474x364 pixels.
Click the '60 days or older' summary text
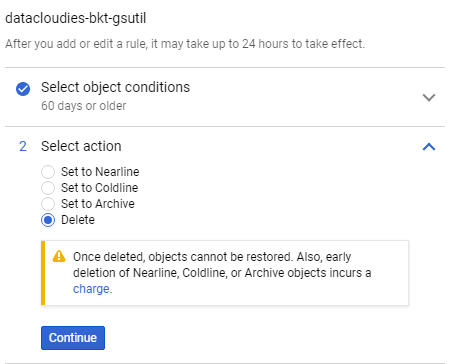[84, 106]
